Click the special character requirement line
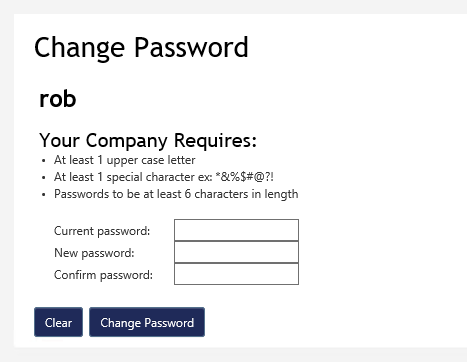The image size is (467, 362). [164, 177]
